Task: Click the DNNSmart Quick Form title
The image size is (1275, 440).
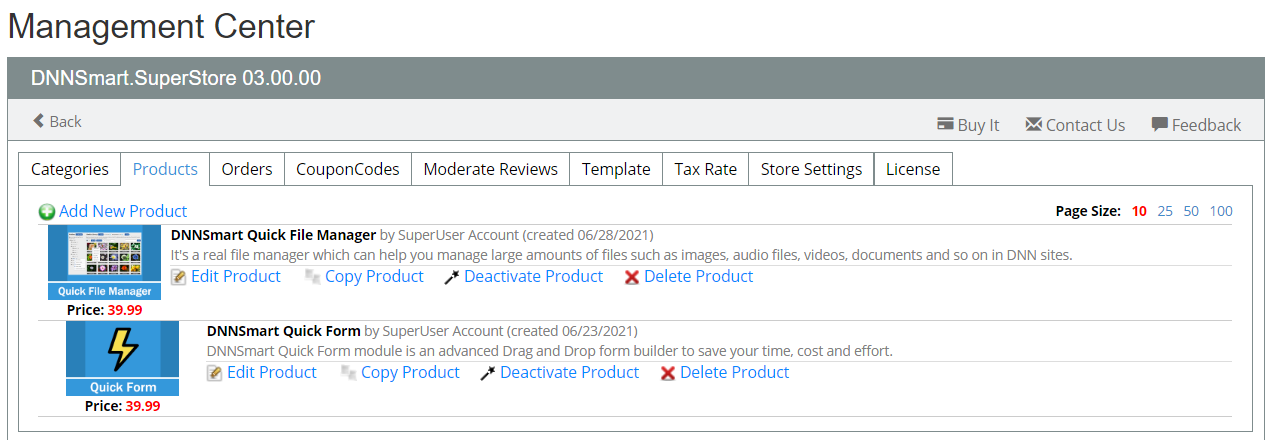Action: click(284, 331)
